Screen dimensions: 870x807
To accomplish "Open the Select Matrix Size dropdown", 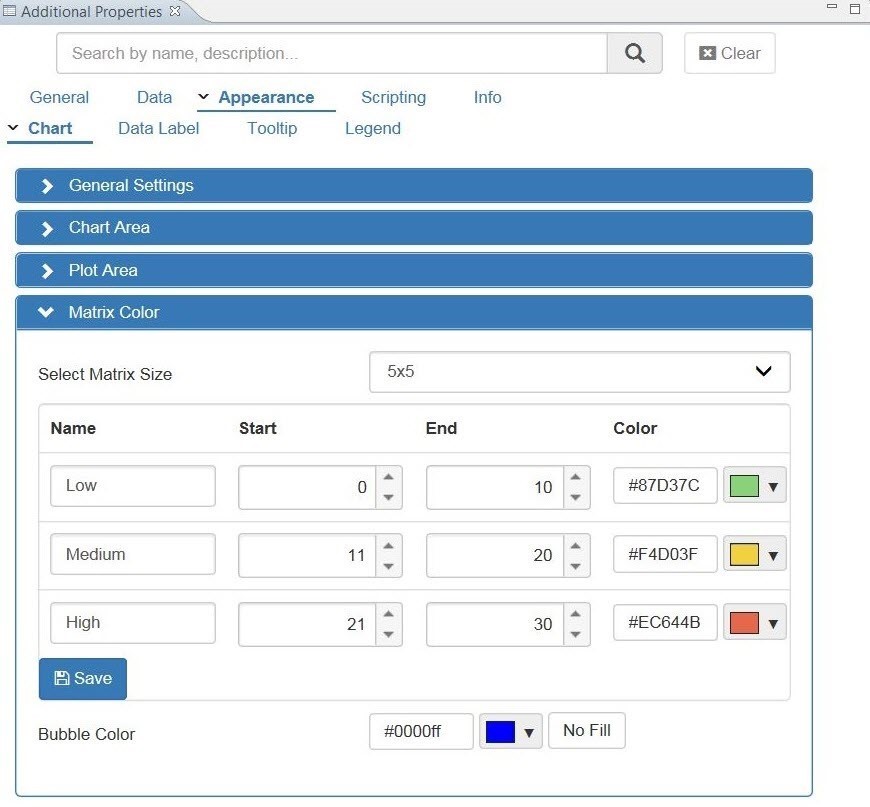I will tap(579, 372).
